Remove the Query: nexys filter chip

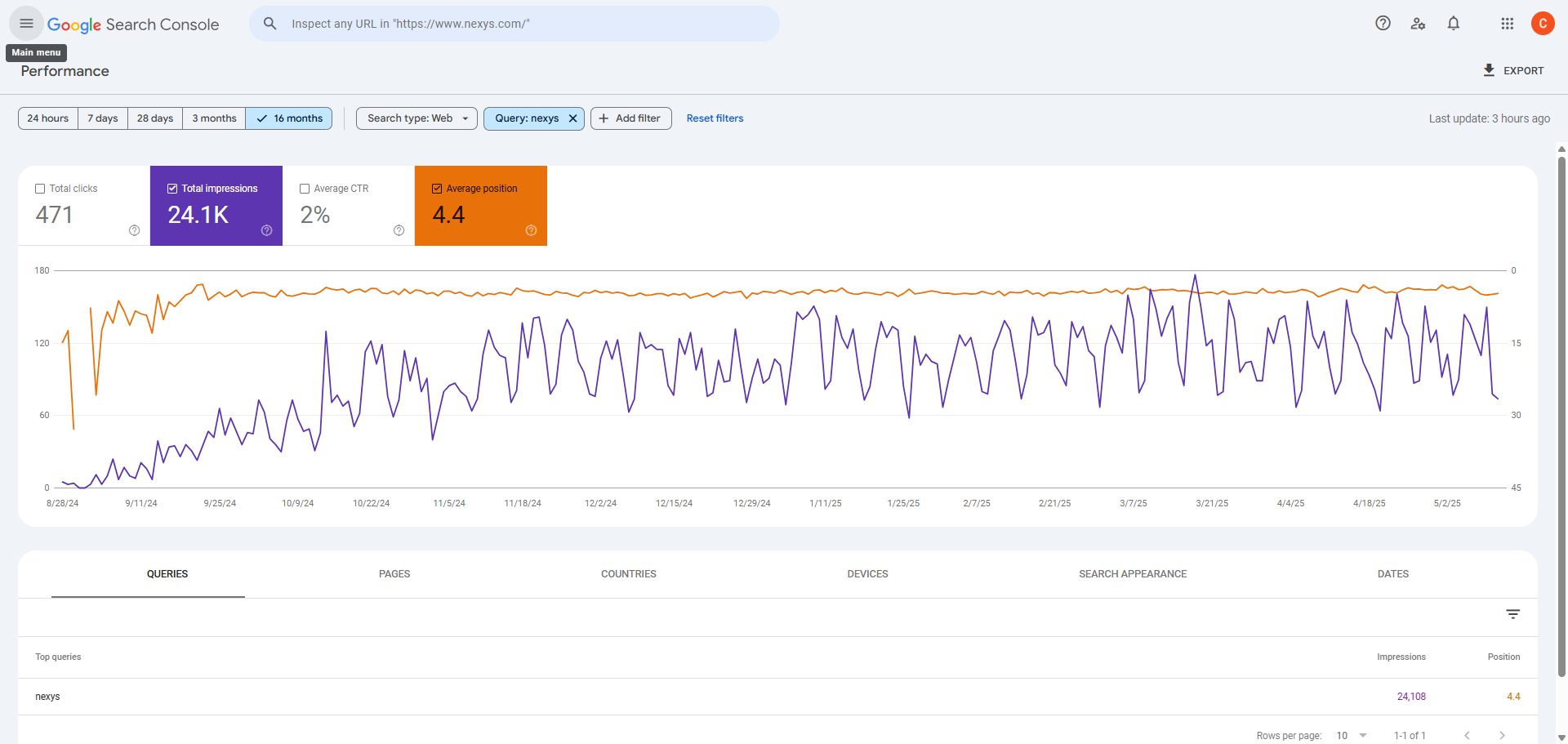tap(573, 118)
